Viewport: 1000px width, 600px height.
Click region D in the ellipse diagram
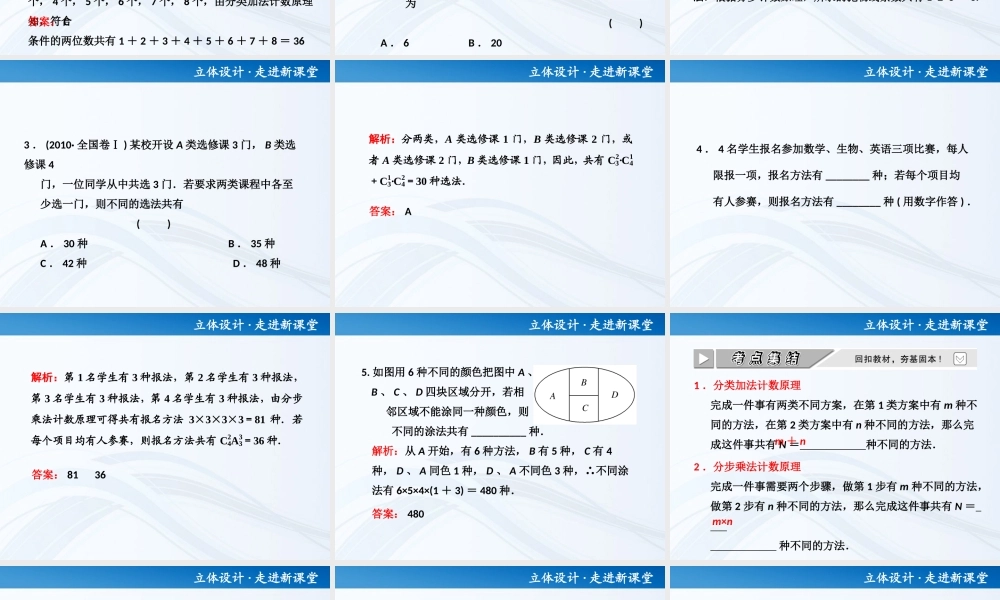pyautogui.click(x=615, y=395)
